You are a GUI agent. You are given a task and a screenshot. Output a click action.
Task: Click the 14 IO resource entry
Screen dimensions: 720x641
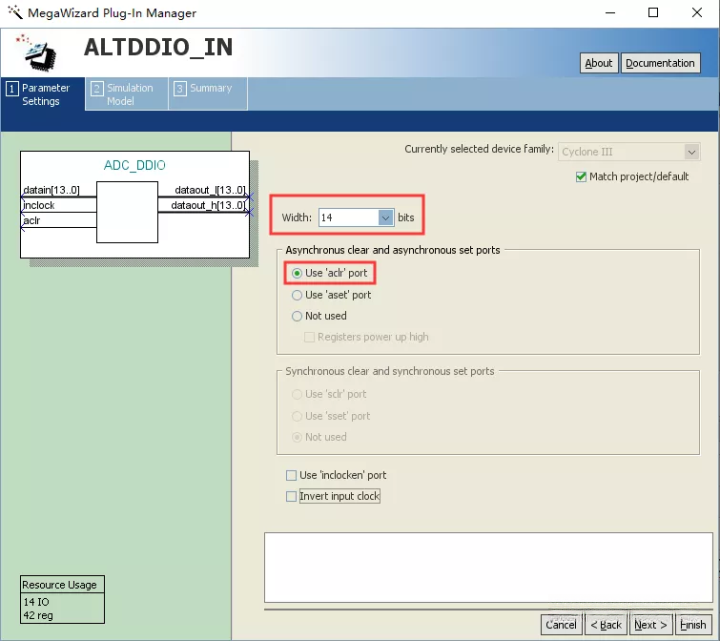pos(36,602)
